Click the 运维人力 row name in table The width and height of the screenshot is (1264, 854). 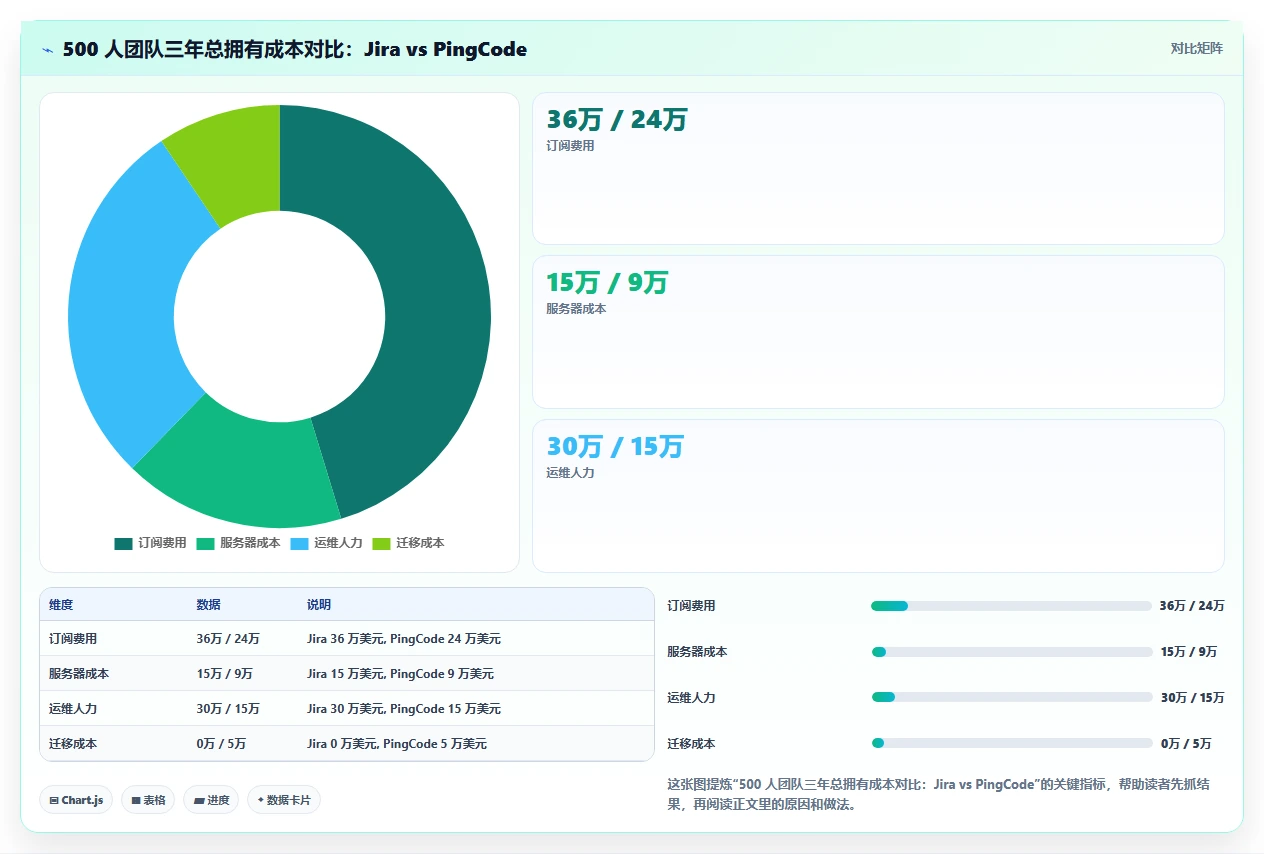pyautogui.click(x=73, y=708)
